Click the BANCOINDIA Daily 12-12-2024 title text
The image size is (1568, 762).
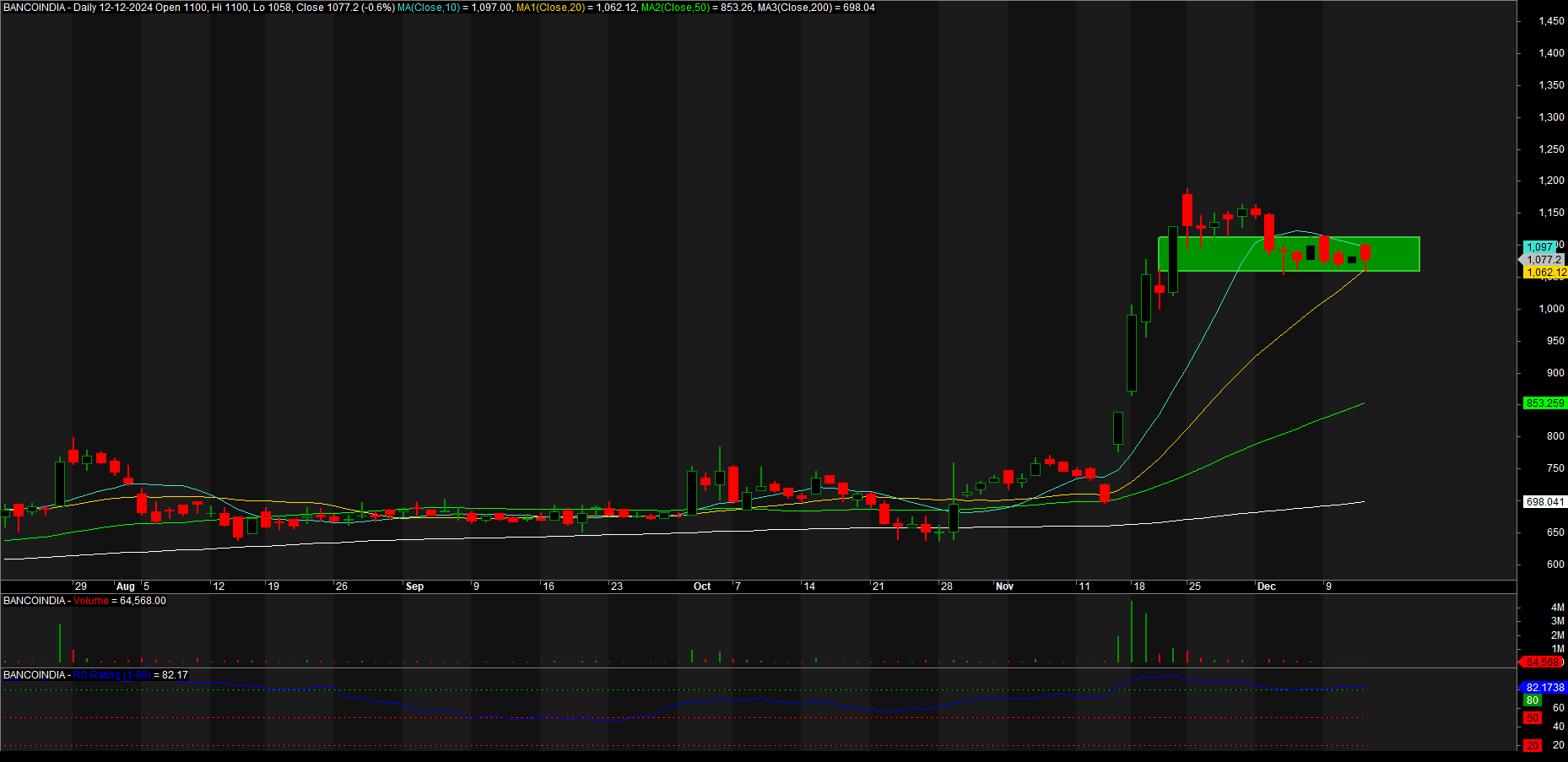pos(78,8)
